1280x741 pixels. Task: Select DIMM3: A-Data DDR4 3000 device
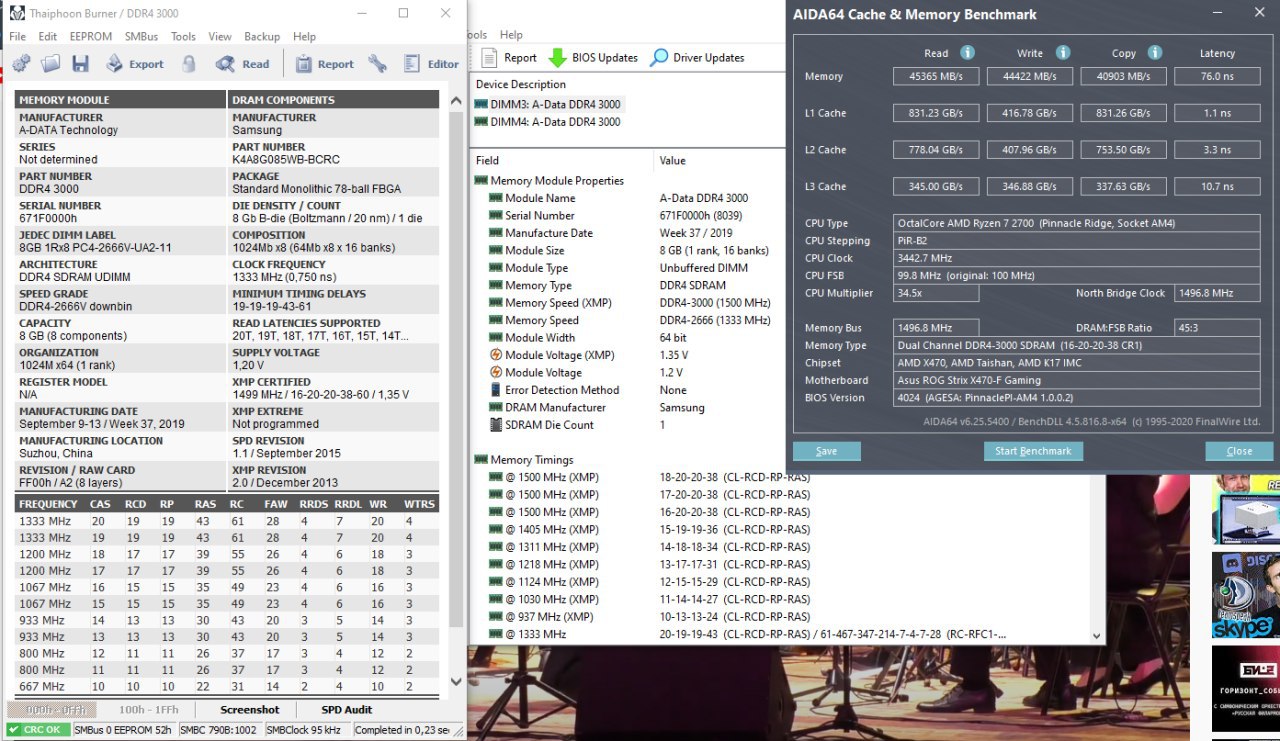tap(548, 104)
